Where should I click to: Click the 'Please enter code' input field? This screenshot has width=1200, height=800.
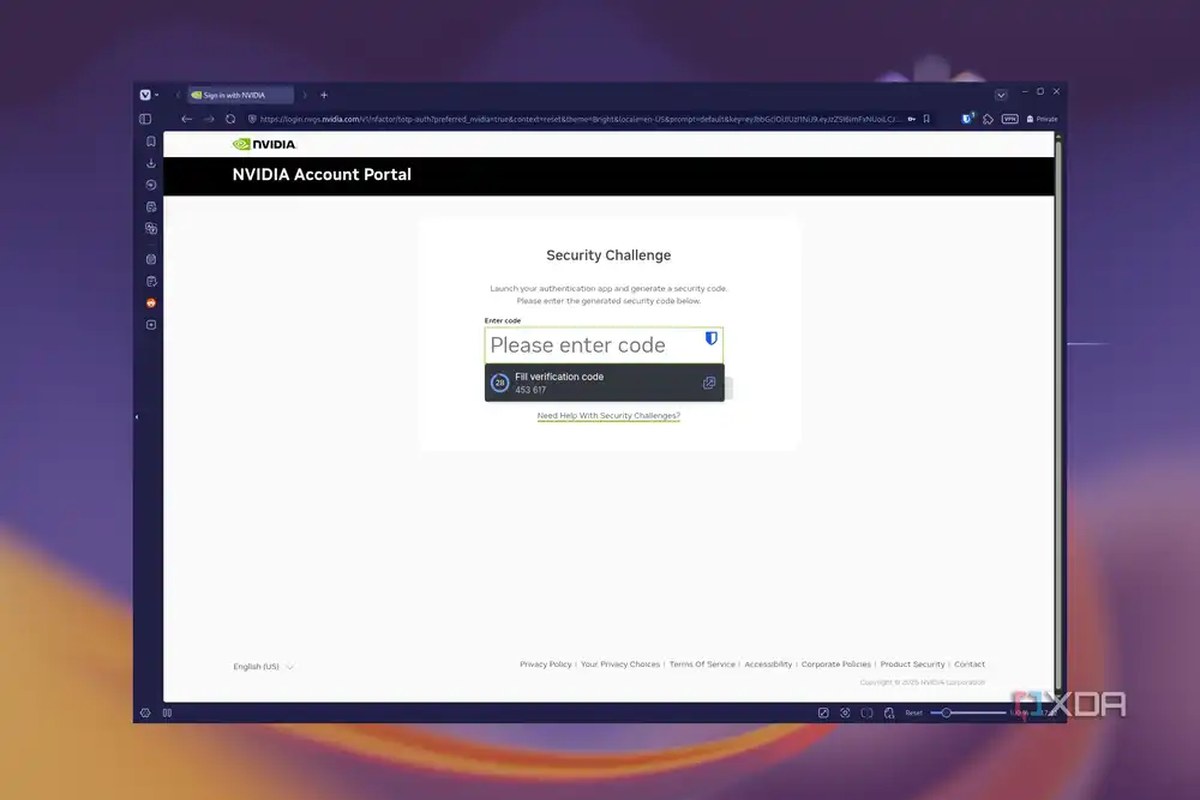pos(604,345)
